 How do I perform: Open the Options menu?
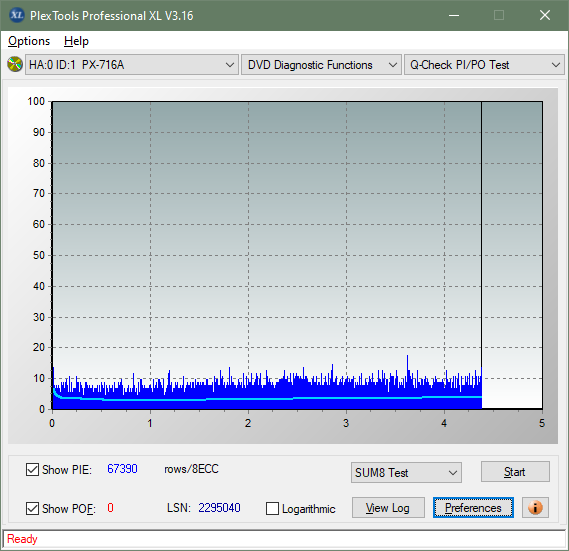pyautogui.click(x=29, y=41)
